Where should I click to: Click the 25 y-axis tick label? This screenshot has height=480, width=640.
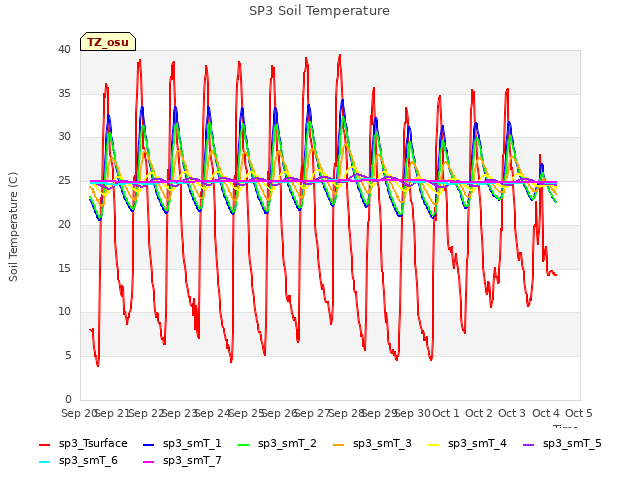click(x=64, y=180)
